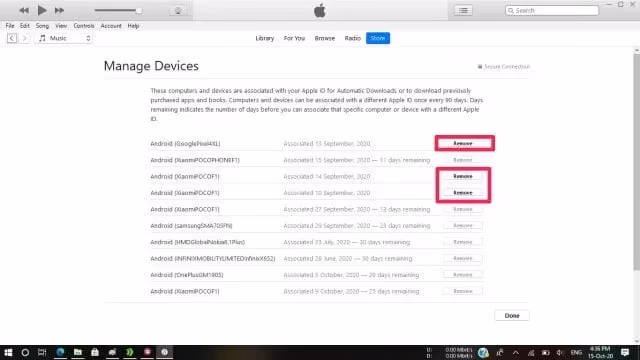The width and height of the screenshot is (640, 360).
Task: Open the File menu
Action: click(x=10, y=26)
